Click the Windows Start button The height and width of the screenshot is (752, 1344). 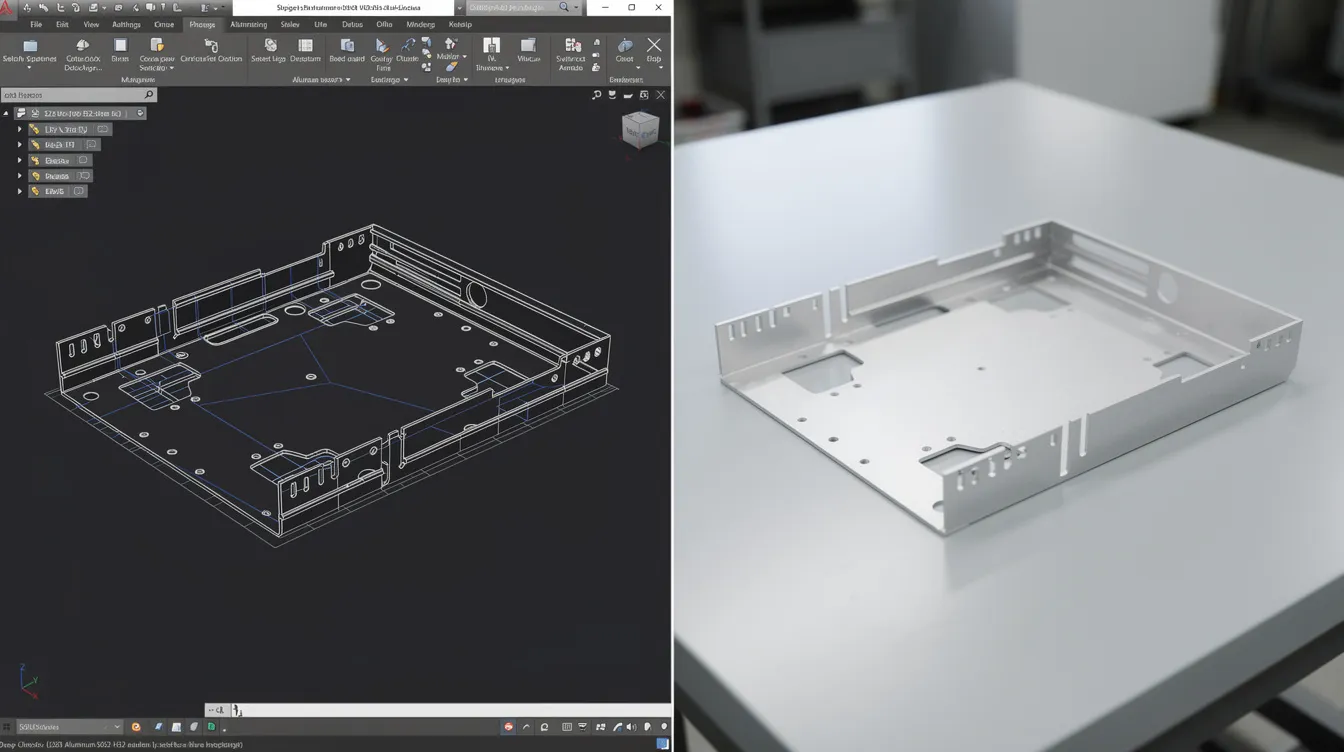[8, 727]
